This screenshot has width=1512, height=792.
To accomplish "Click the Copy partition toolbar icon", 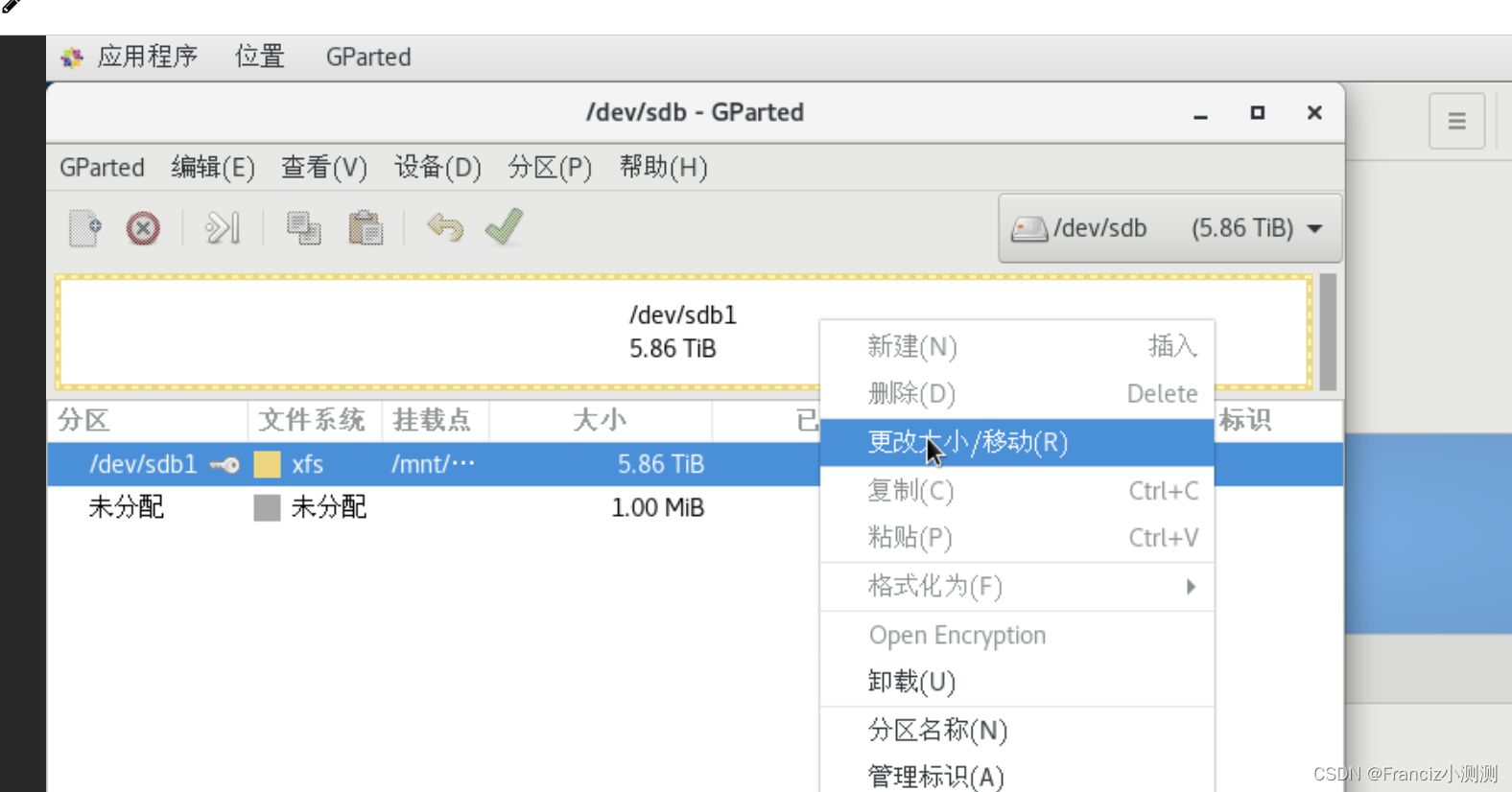I will click(303, 228).
